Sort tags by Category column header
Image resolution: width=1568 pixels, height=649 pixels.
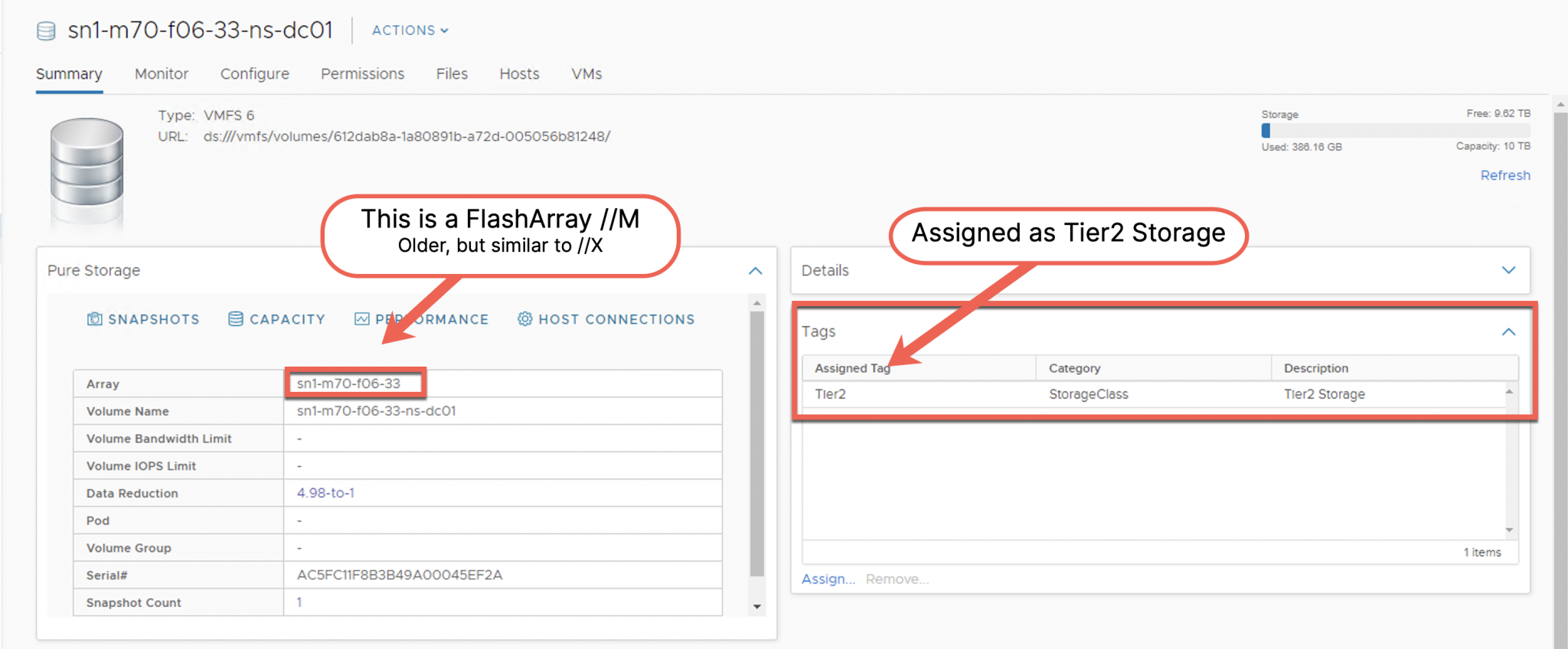coord(1074,368)
